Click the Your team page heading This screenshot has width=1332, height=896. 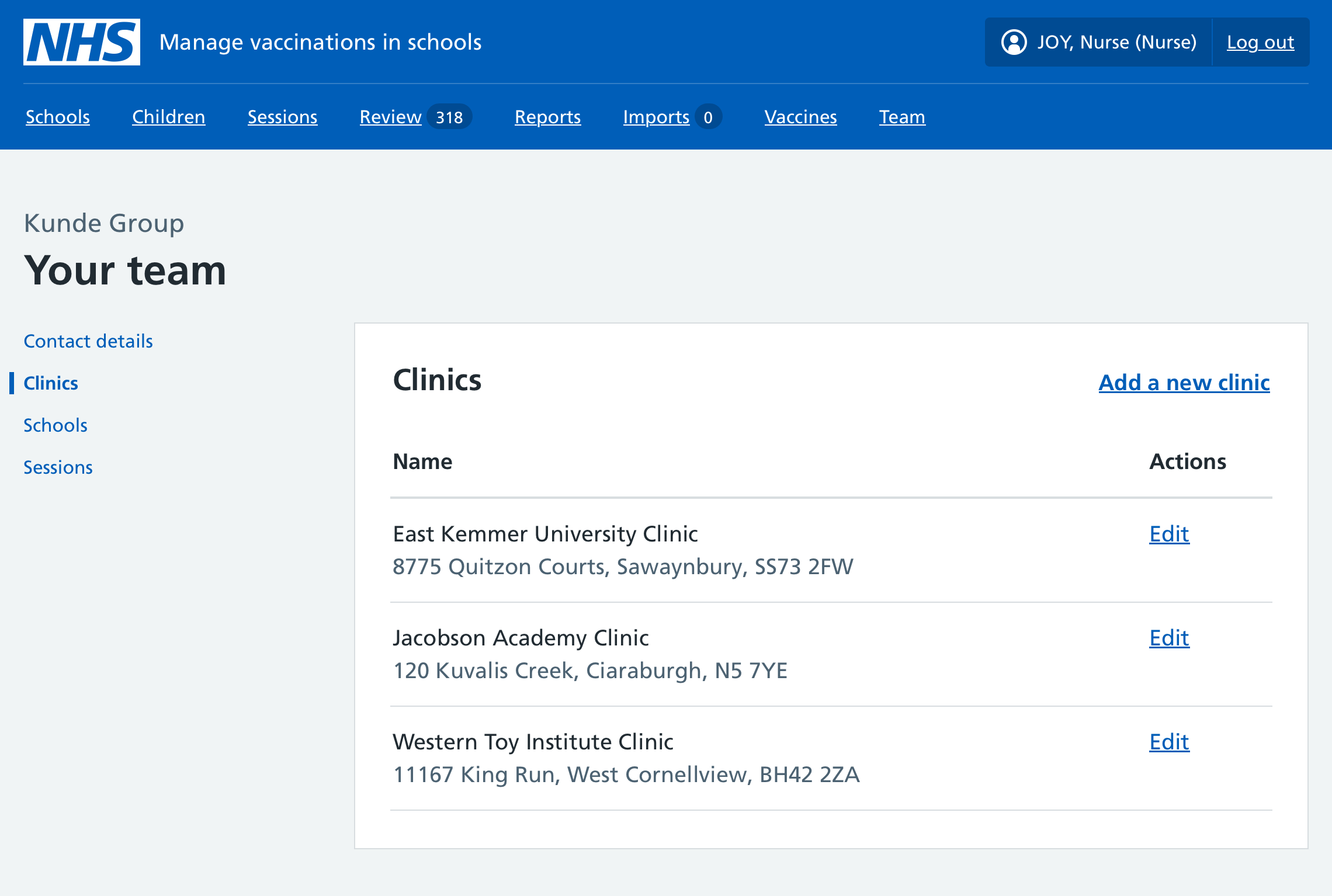125,270
